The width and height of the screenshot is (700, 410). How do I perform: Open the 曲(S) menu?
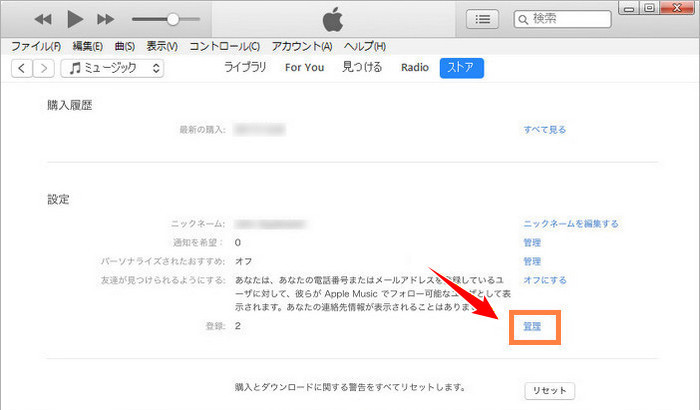tap(125, 46)
